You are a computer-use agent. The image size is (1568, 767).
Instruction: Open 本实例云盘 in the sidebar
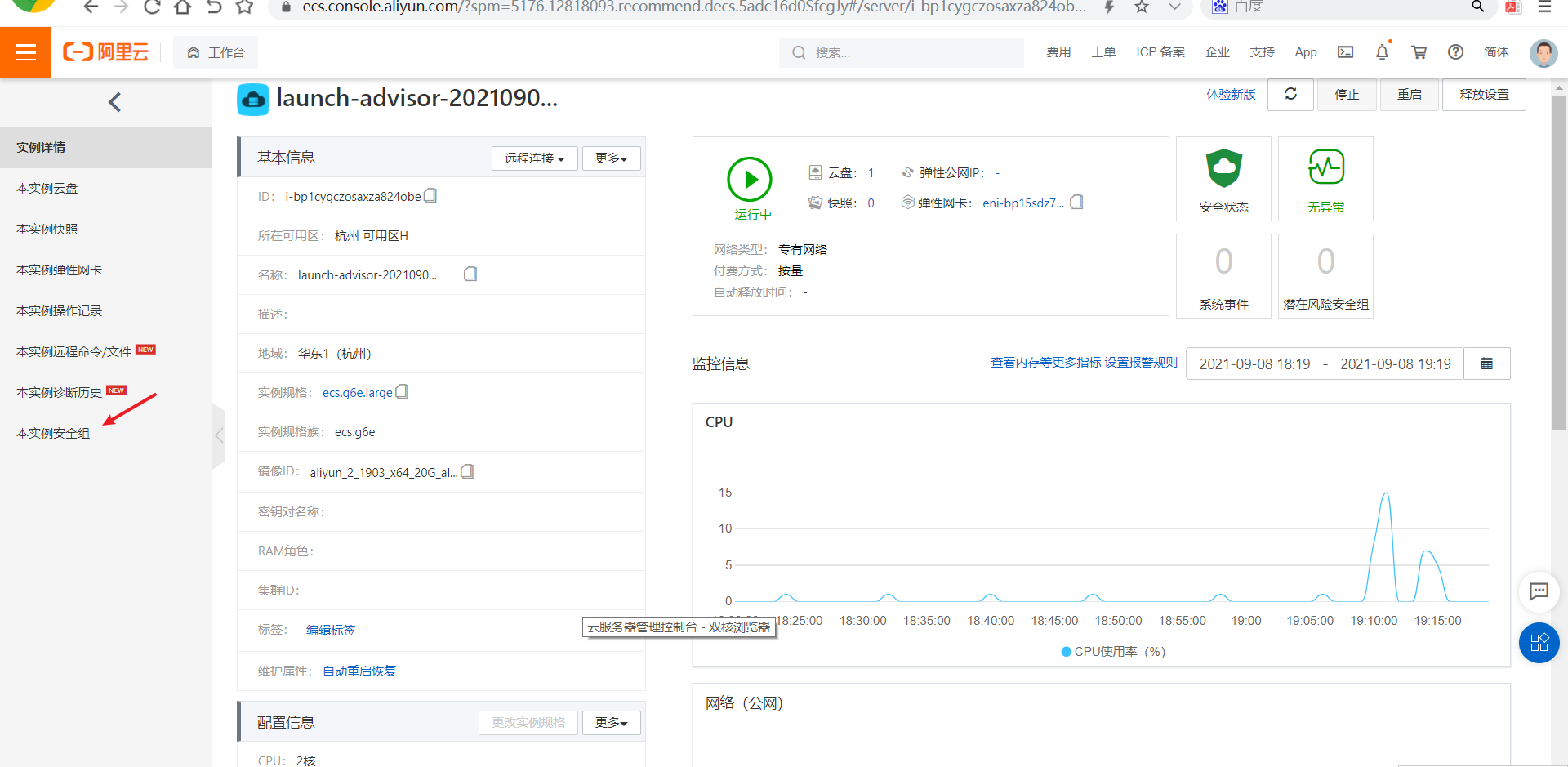click(x=106, y=188)
